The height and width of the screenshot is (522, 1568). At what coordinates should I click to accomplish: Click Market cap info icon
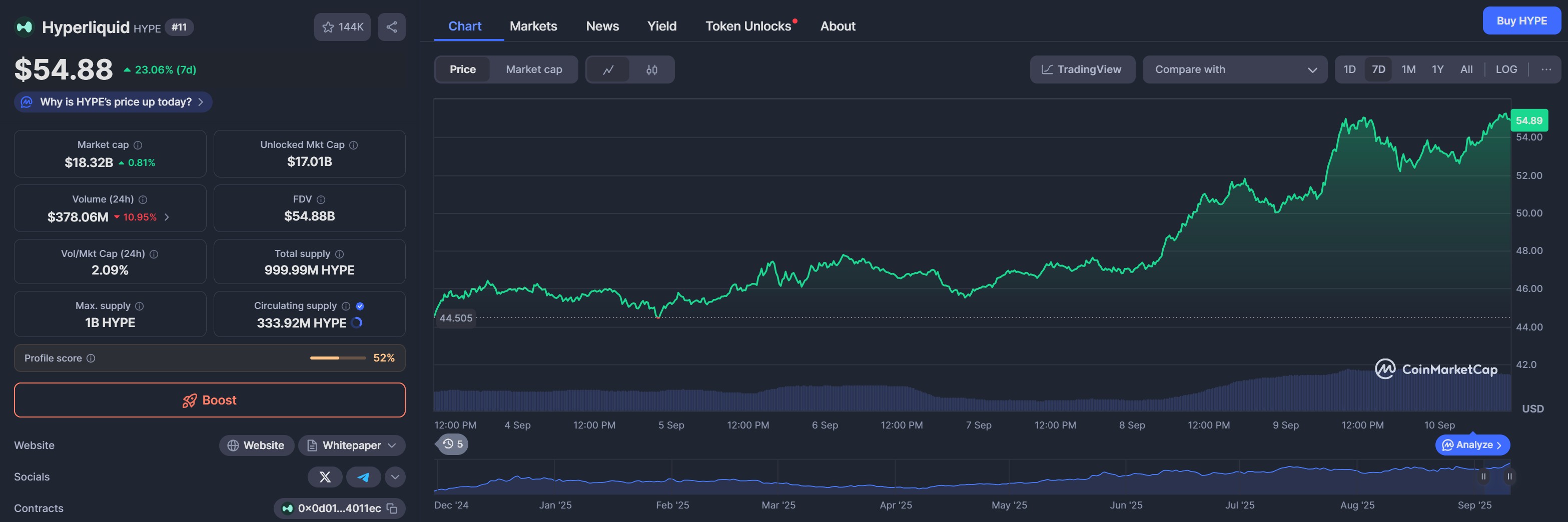point(138,145)
